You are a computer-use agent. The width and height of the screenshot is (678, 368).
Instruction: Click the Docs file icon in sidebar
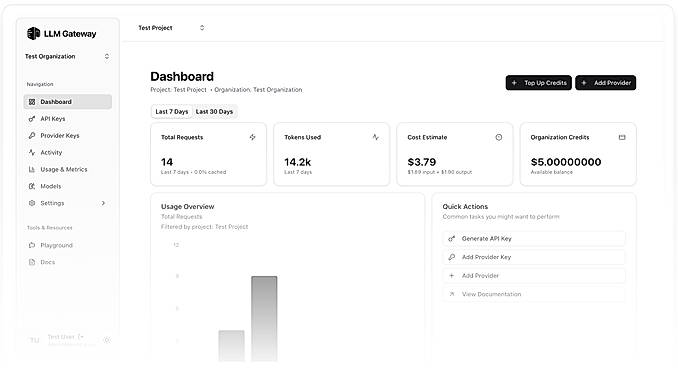pyautogui.click(x=32, y=262)
